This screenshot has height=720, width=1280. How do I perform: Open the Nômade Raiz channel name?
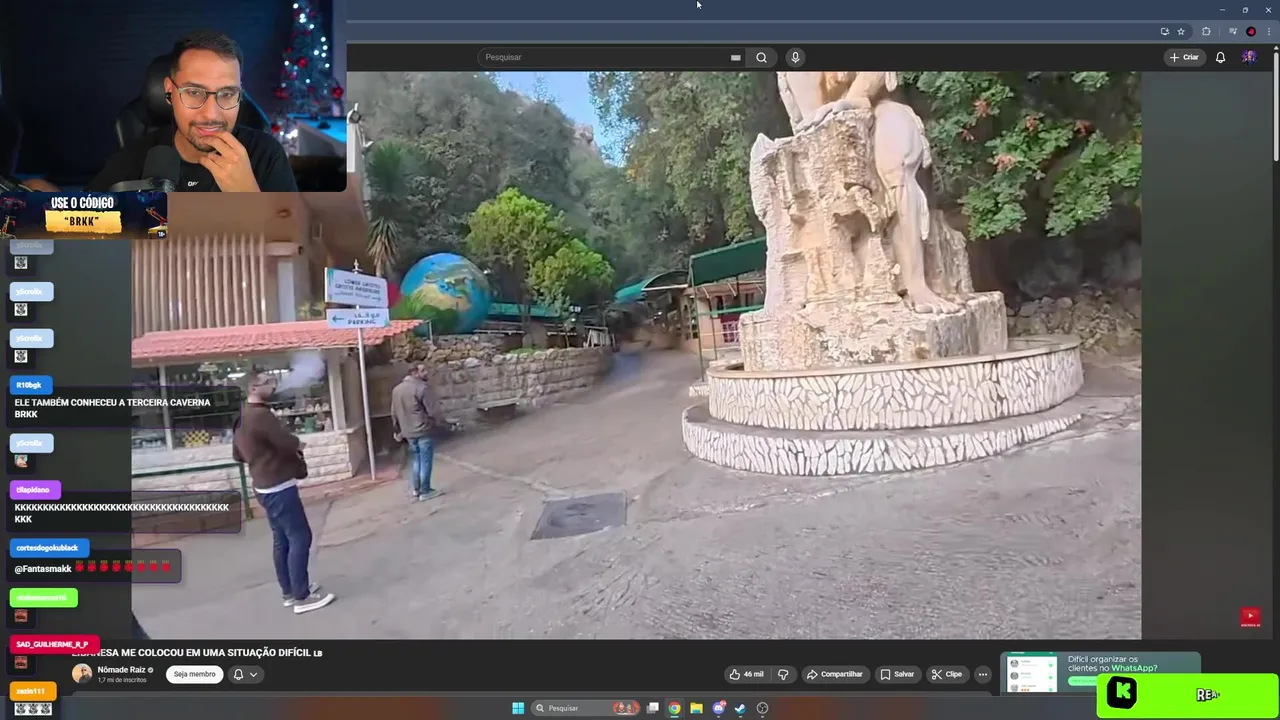[x=122, y=670]
